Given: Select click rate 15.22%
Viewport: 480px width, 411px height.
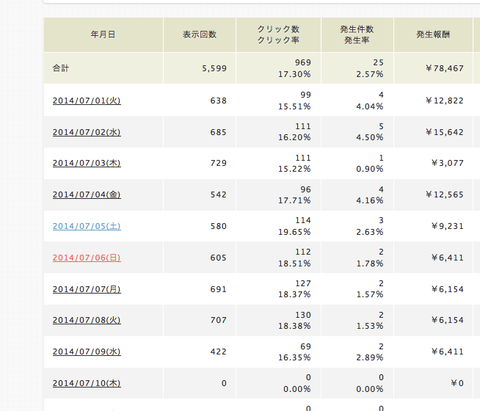Looking at the screenshot, I should coord(295,169).
